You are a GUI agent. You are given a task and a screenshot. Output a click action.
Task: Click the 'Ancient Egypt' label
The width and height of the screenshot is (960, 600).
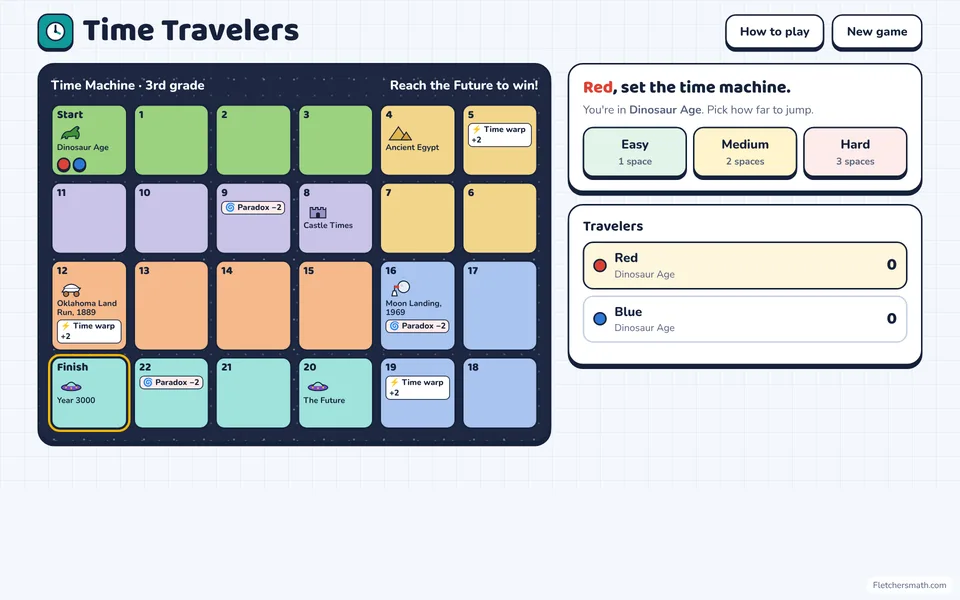tap(412, 148)
